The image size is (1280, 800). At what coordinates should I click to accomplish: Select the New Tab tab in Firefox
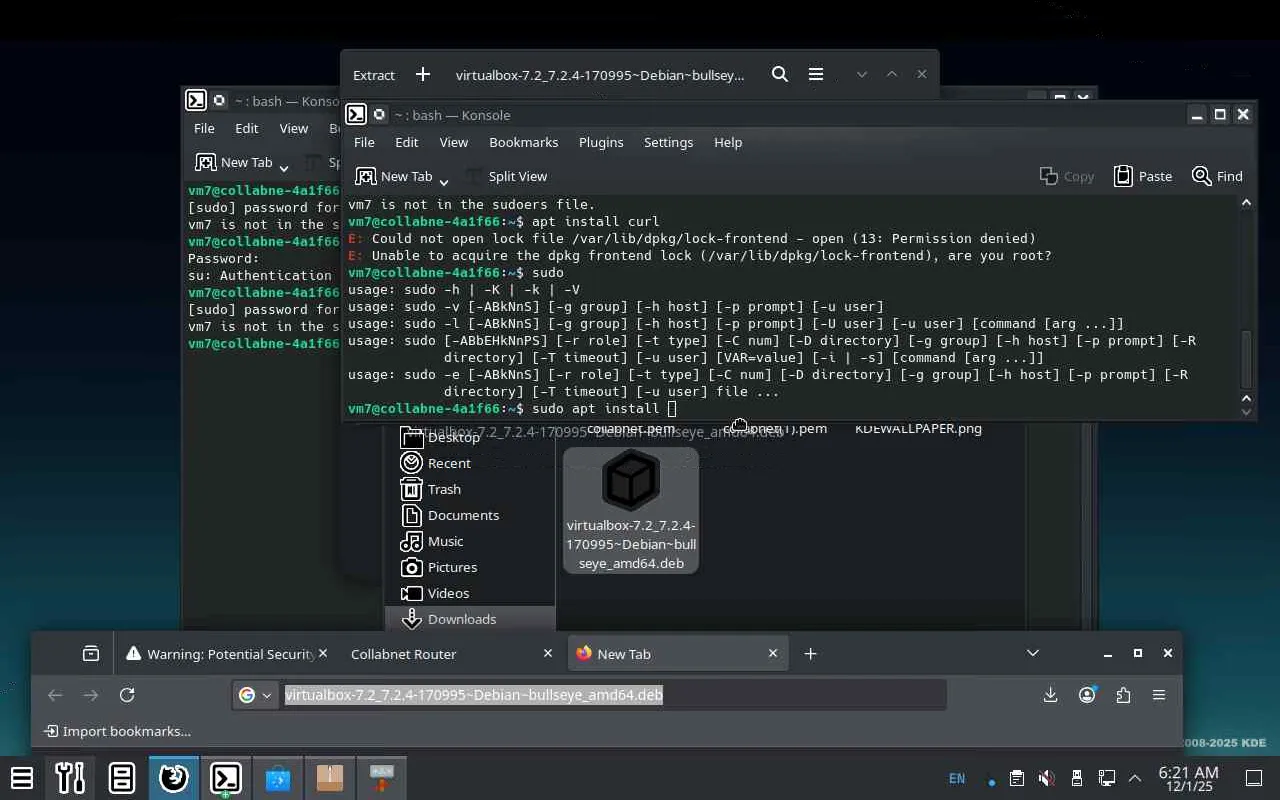[678, 654]
